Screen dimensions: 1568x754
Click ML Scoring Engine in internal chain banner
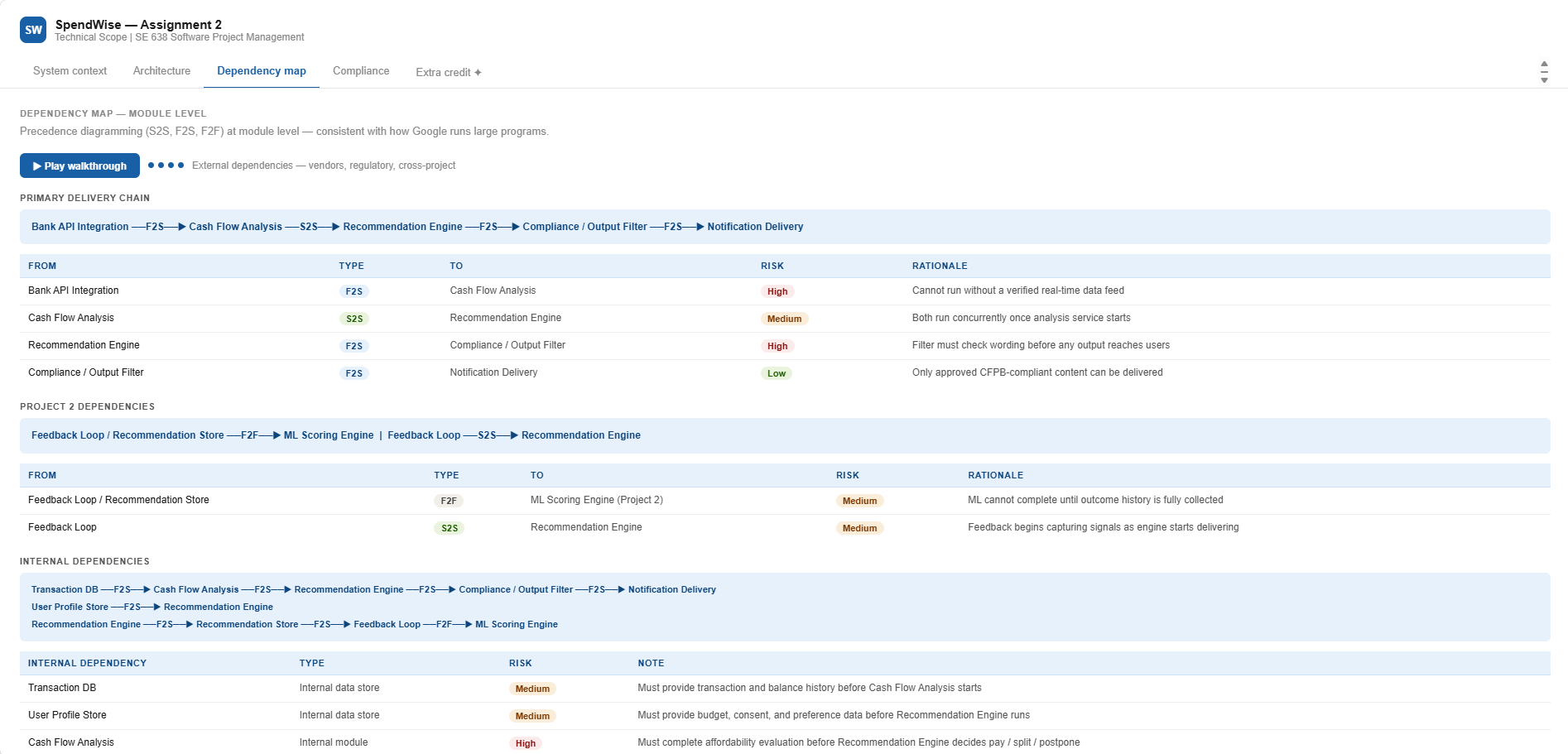tap(517, 625)
